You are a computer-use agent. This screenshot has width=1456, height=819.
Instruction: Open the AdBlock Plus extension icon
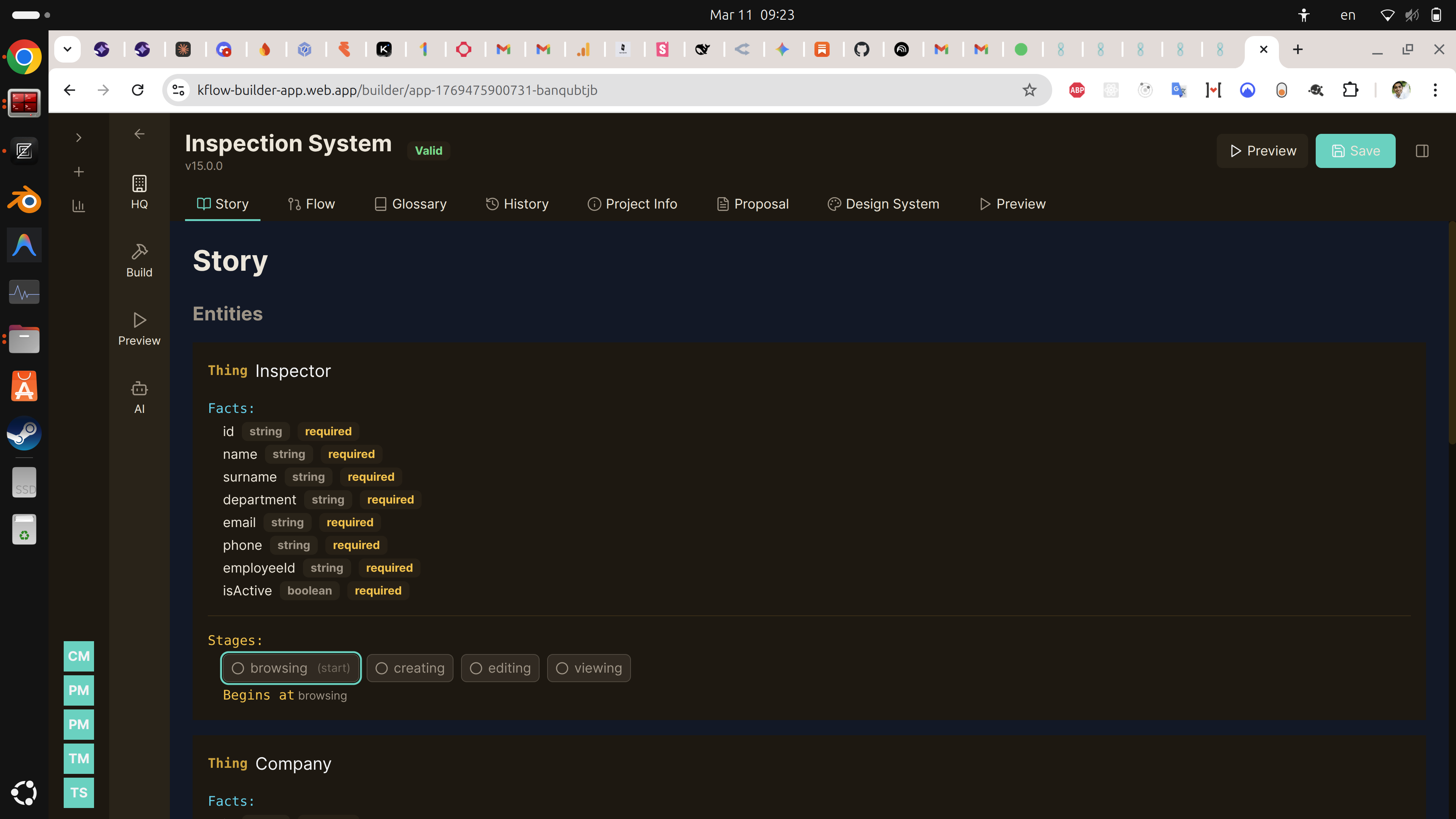1076,90
